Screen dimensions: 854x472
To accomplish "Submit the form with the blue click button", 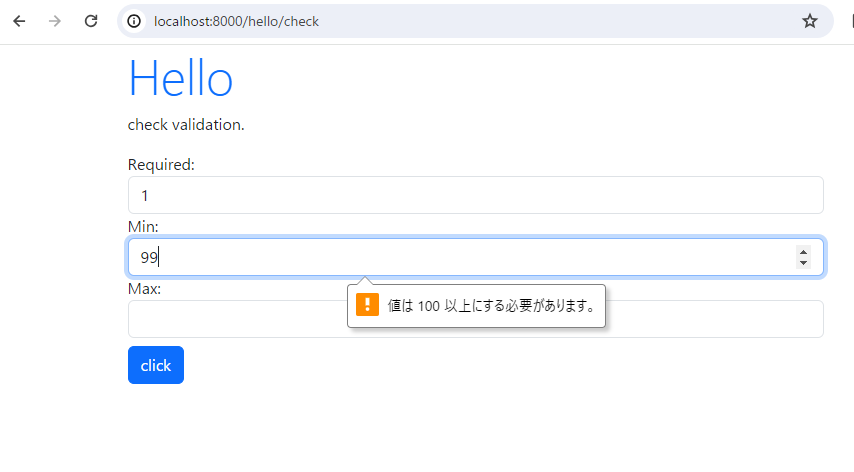I will (x=156, y=365).
